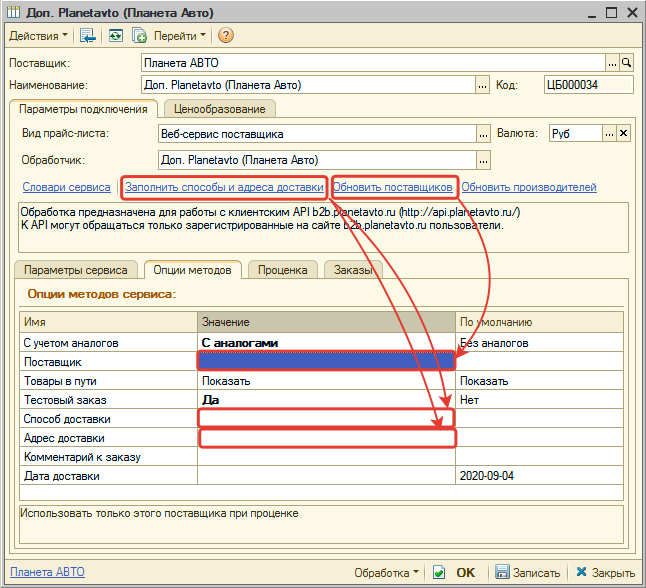Switch to the Заказы tab
Image resolution: width=646 pixels, height=588 pixels.
353,270
